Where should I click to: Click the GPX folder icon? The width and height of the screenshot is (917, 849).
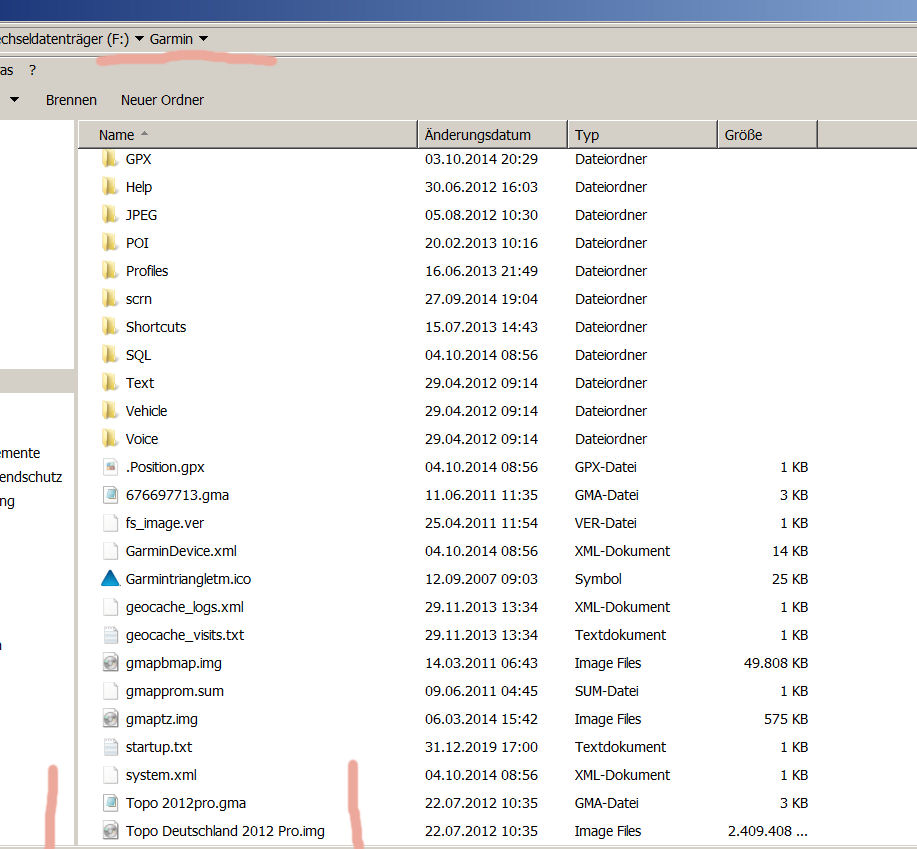point(109,159)
